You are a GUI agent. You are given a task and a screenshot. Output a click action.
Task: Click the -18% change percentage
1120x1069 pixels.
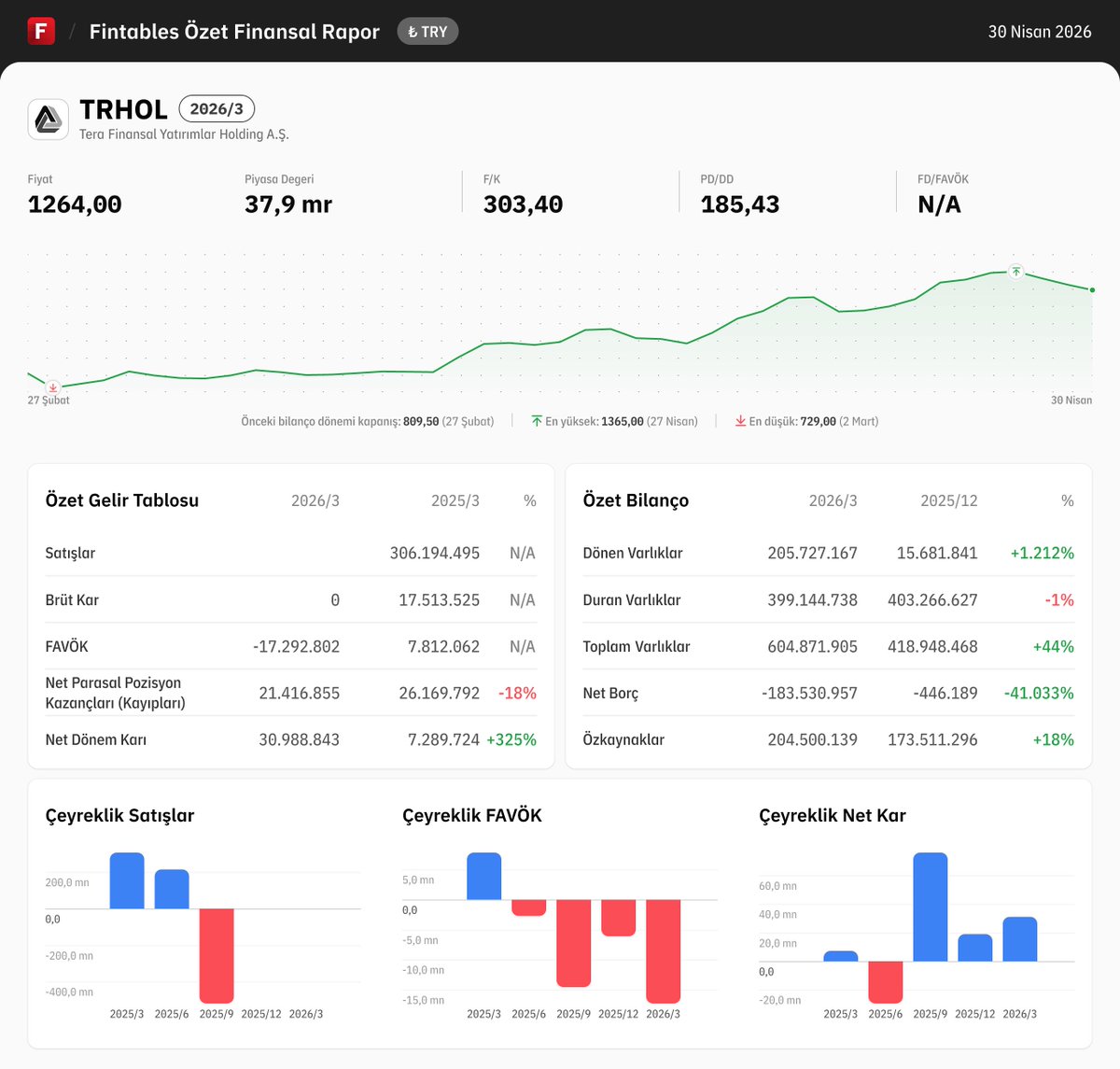[517, 693]
